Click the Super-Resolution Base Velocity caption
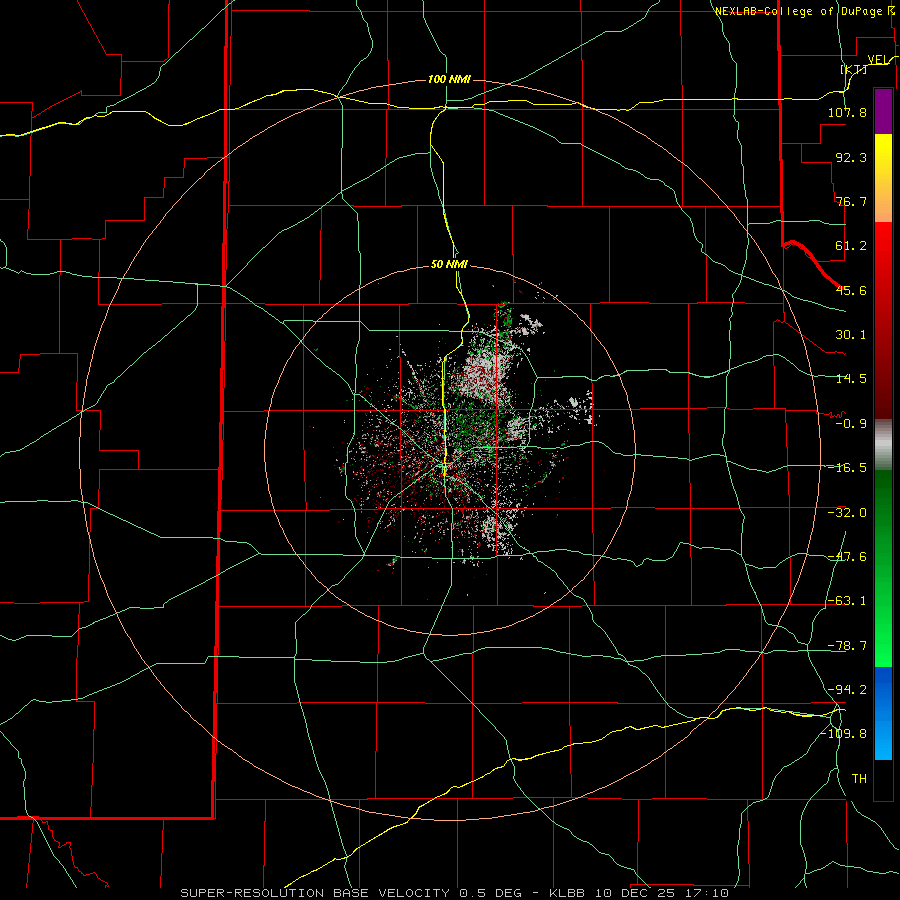This screenshot has height=900, width=900. tap(455, 893)
